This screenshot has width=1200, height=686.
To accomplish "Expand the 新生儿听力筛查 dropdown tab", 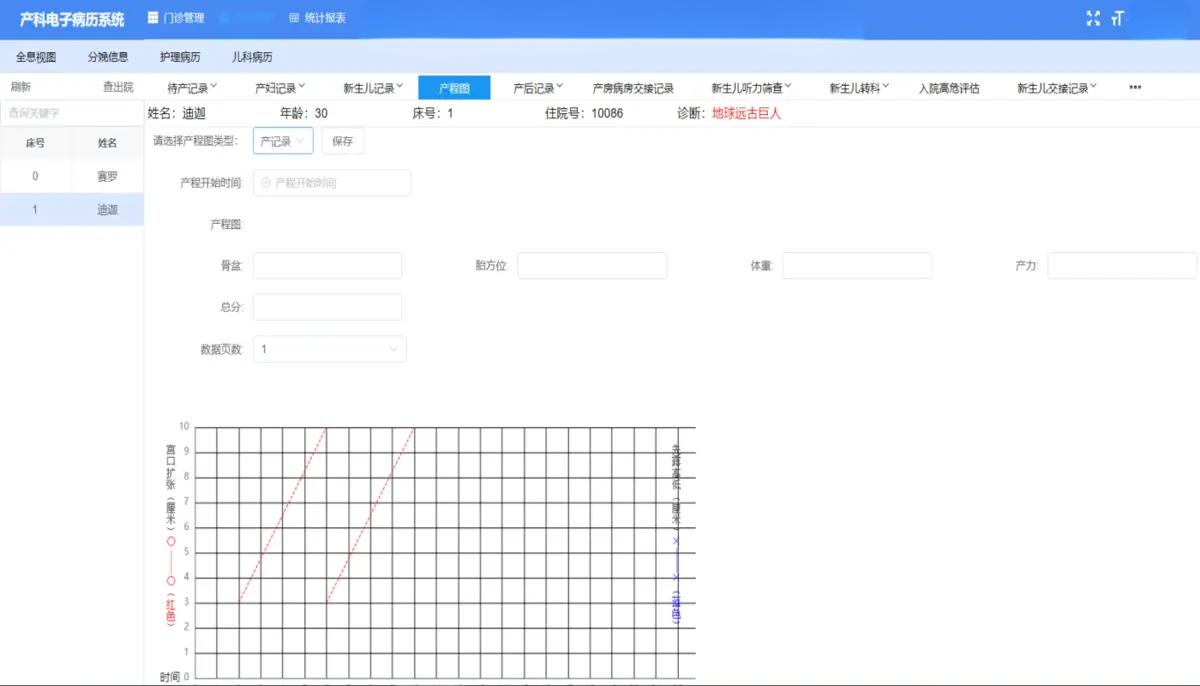I will pos(751,88).
